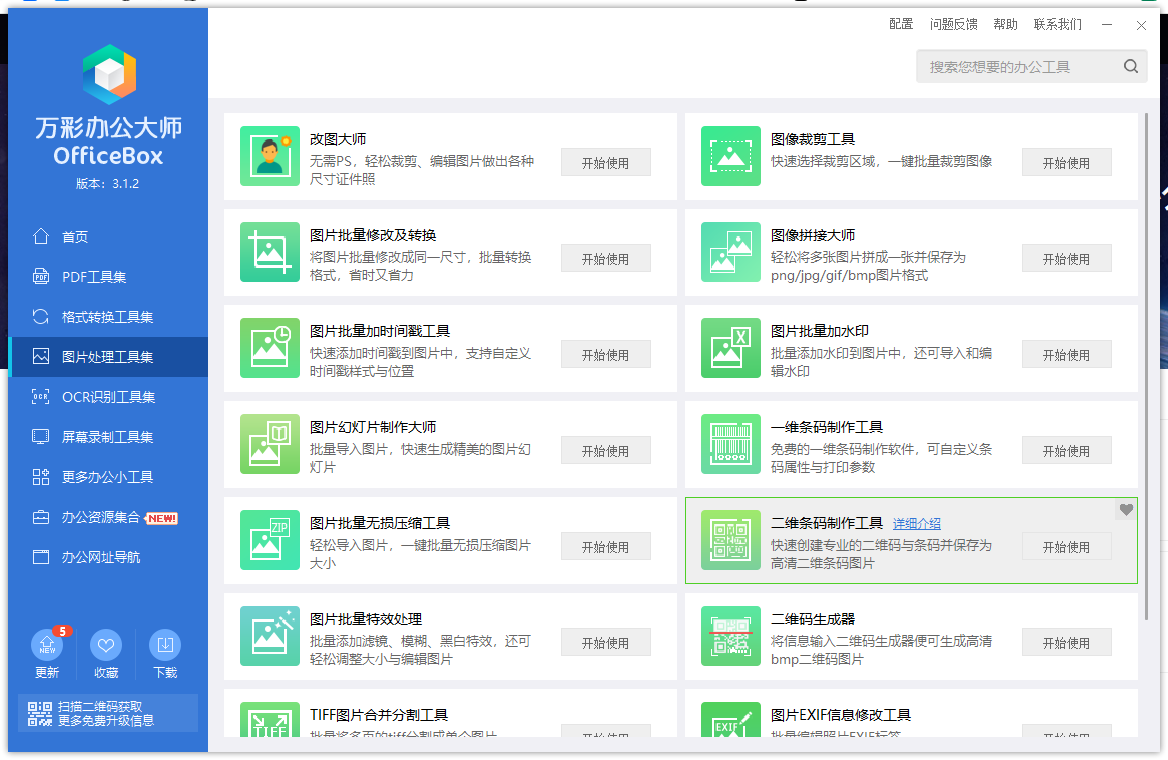Click the 图片批量无损压缩工具 ZIP icon
1168x760 pixels.
[x=270, y=540]
